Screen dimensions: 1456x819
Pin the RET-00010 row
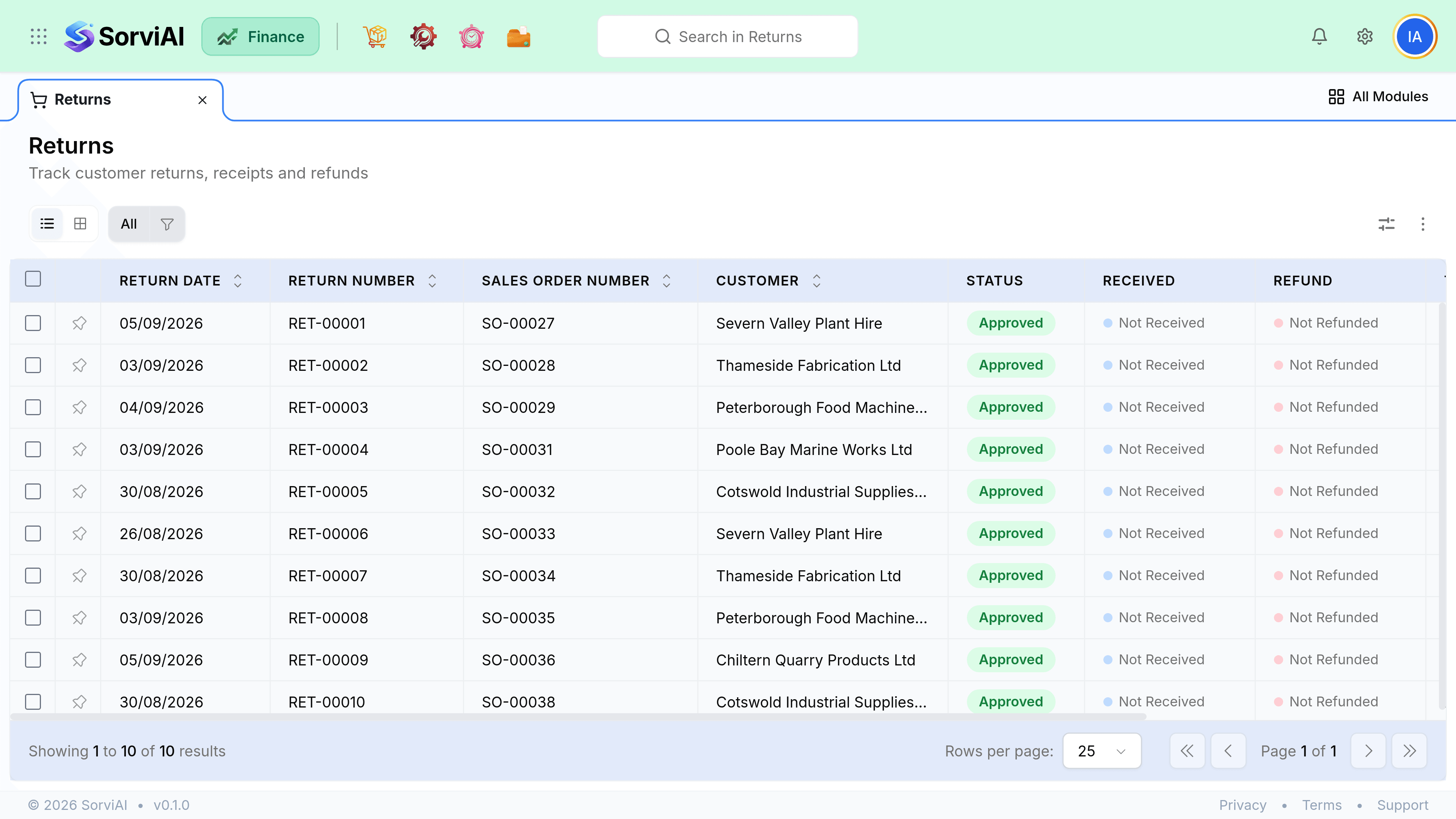point(79,702)
